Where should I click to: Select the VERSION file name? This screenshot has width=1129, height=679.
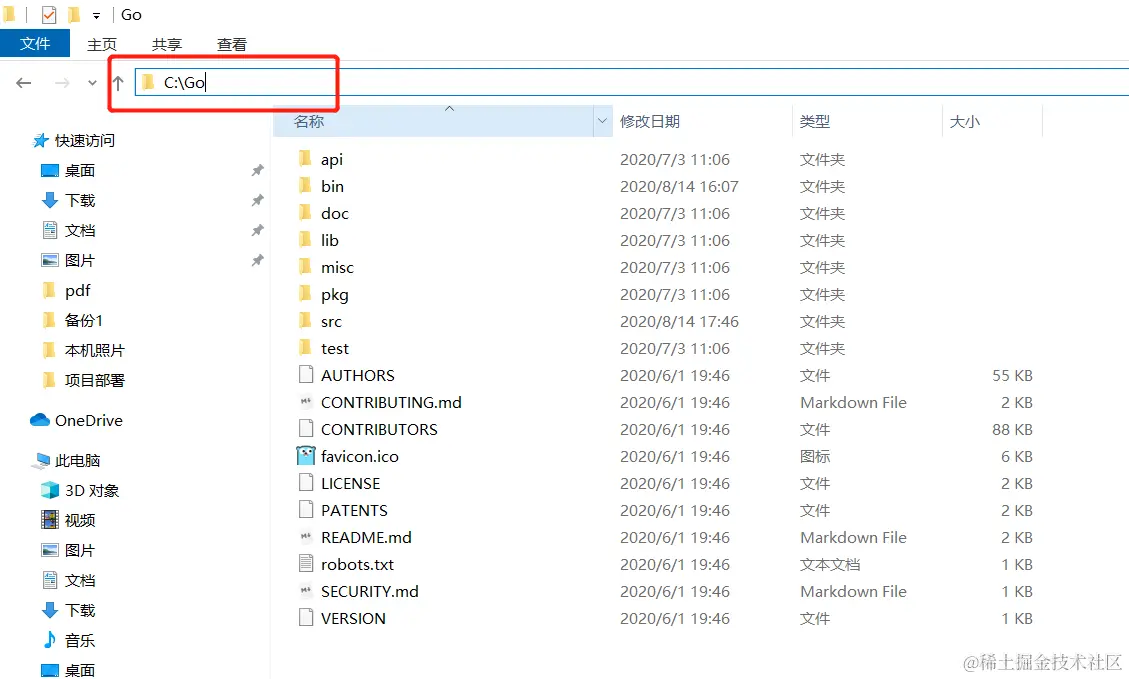point(353,619)
